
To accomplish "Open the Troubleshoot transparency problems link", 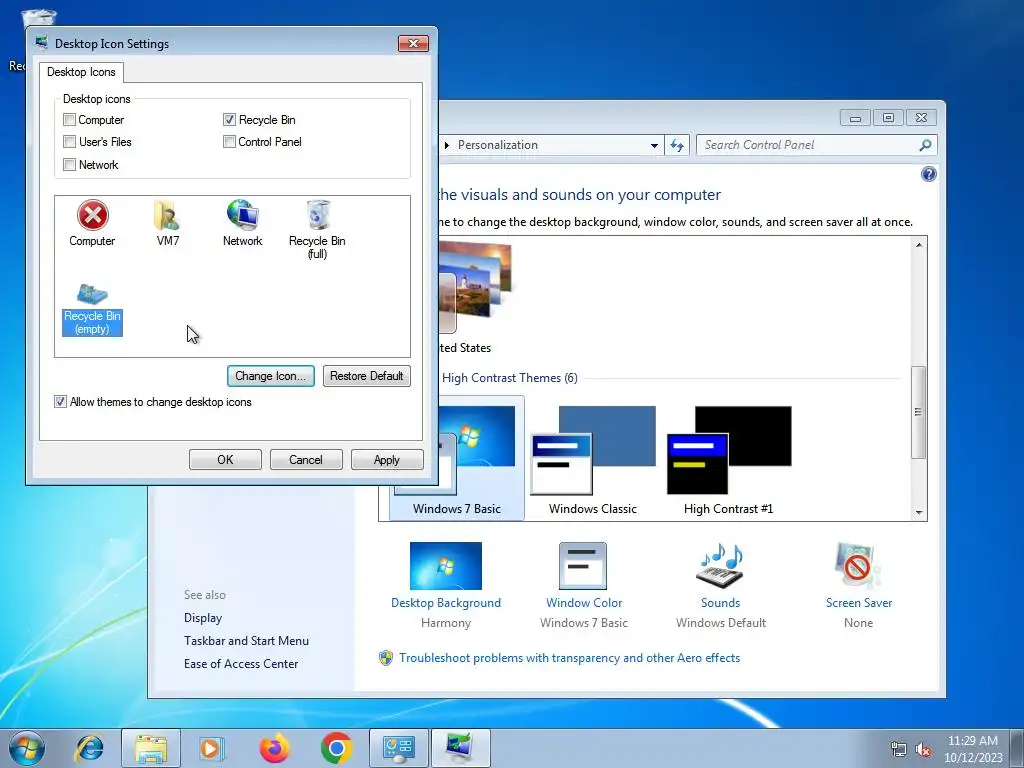I will click(x=569, y=658).
